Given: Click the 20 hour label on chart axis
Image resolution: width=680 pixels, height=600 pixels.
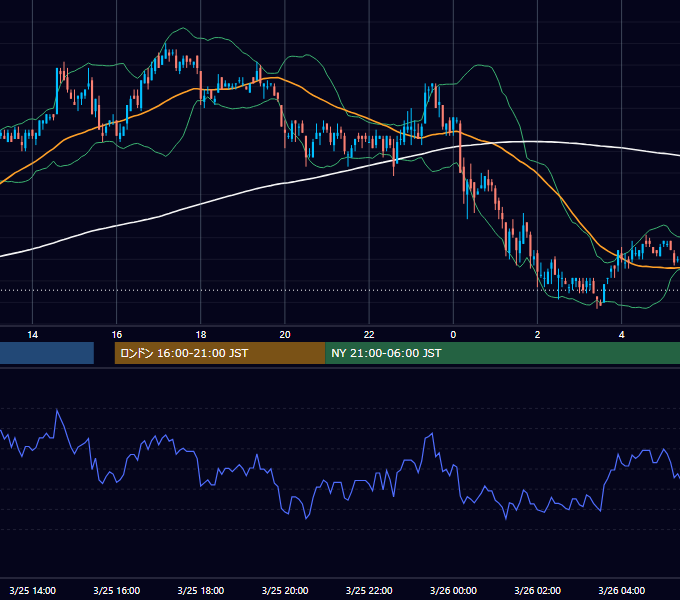Looking at the screenshot, I should tap(285, 335).
